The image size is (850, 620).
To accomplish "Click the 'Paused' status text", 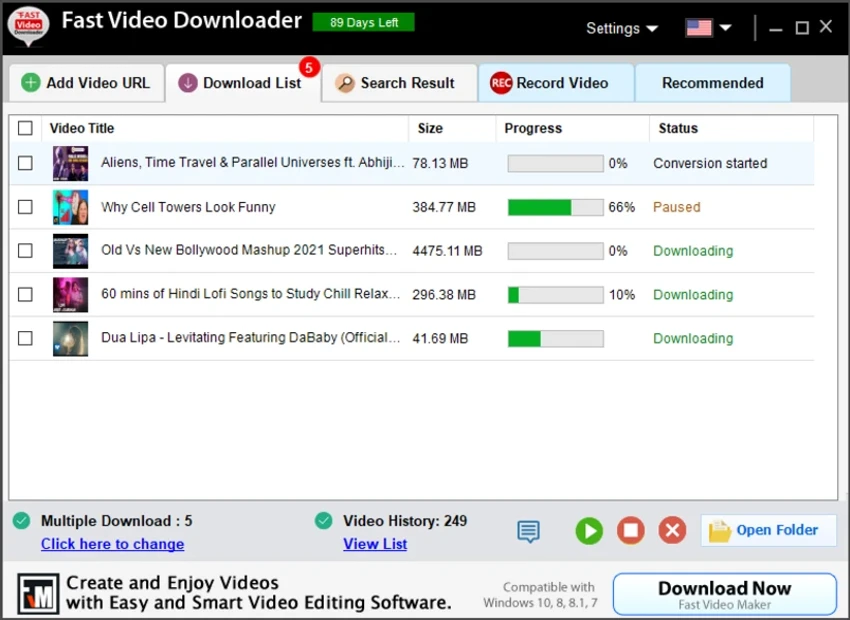I will [x=677, y=207].
